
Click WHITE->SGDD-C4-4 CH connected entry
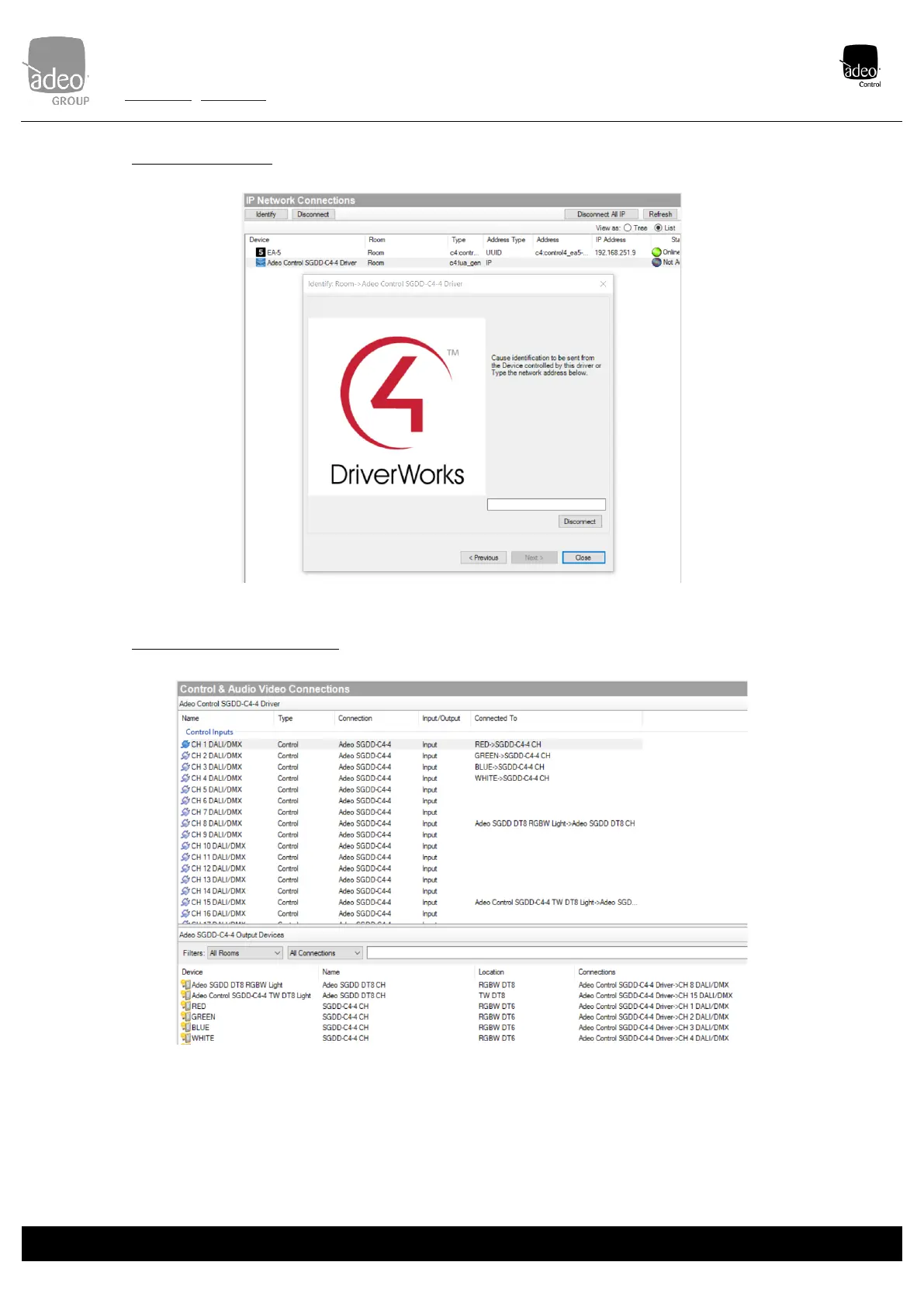click(512, 778)
